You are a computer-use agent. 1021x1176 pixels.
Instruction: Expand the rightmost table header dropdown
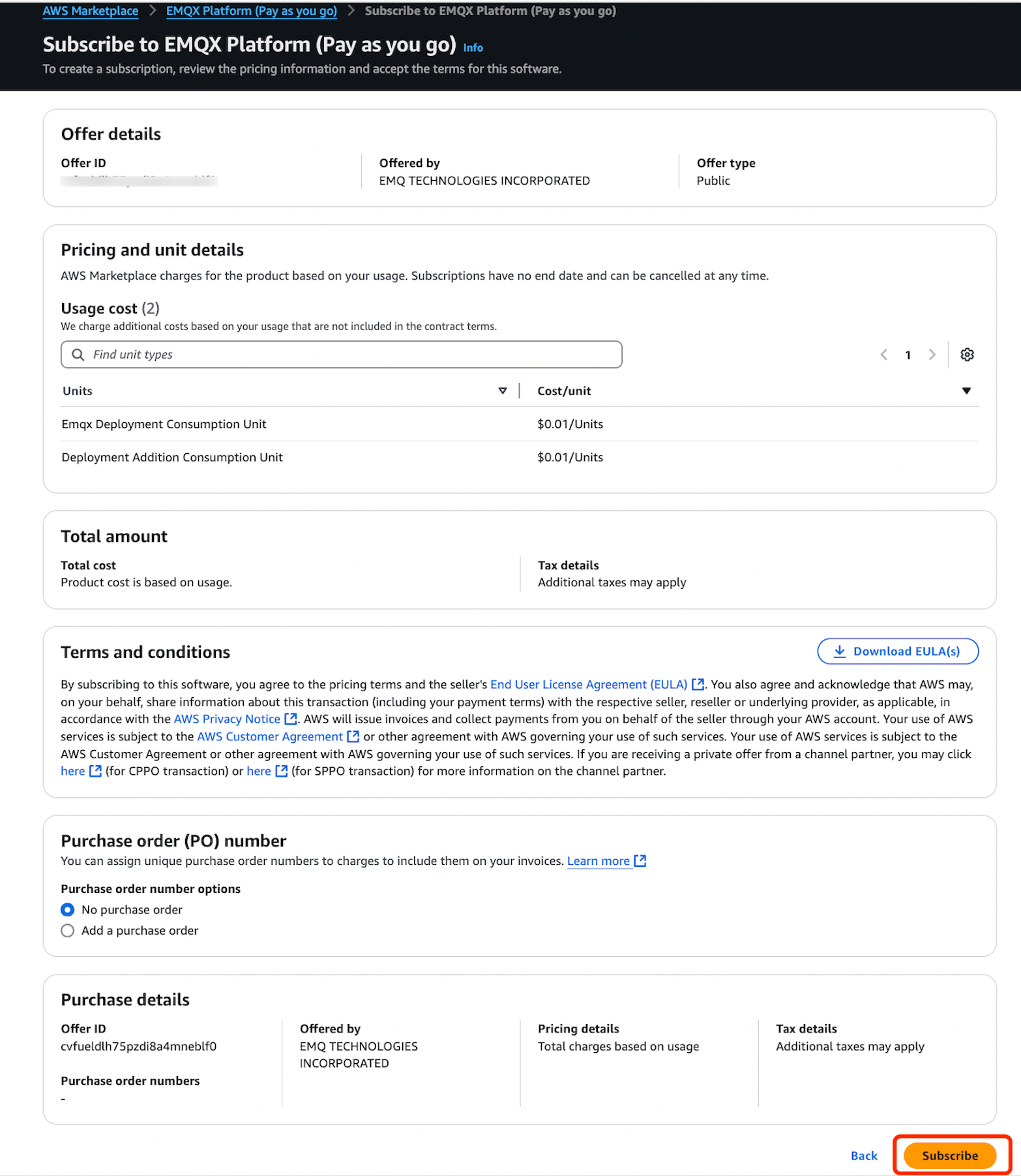[967, 390]
